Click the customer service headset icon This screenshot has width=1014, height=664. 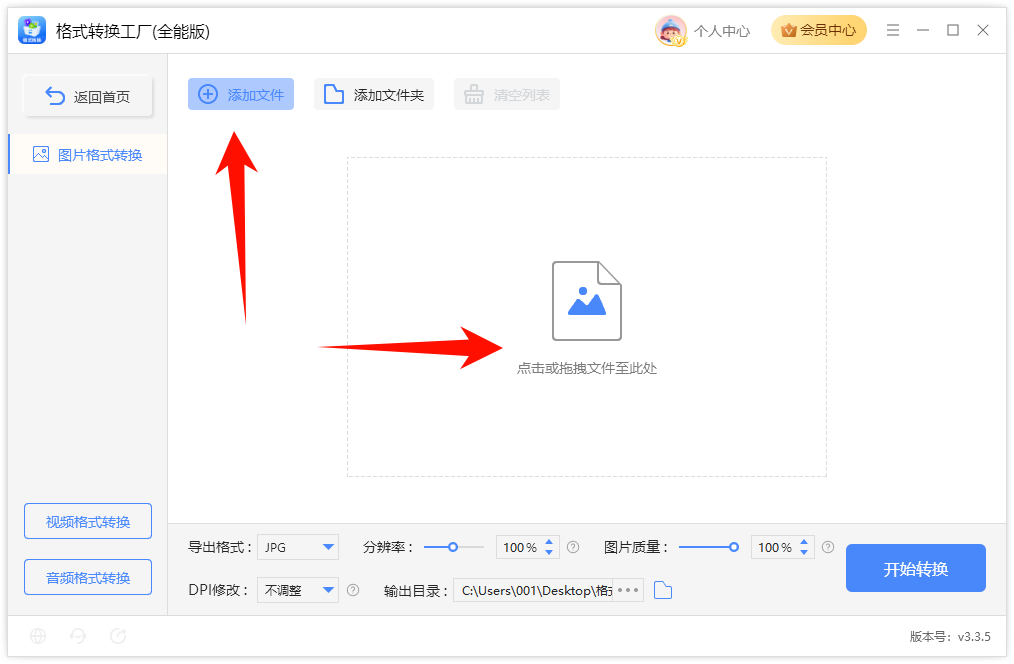pos(78,636)
